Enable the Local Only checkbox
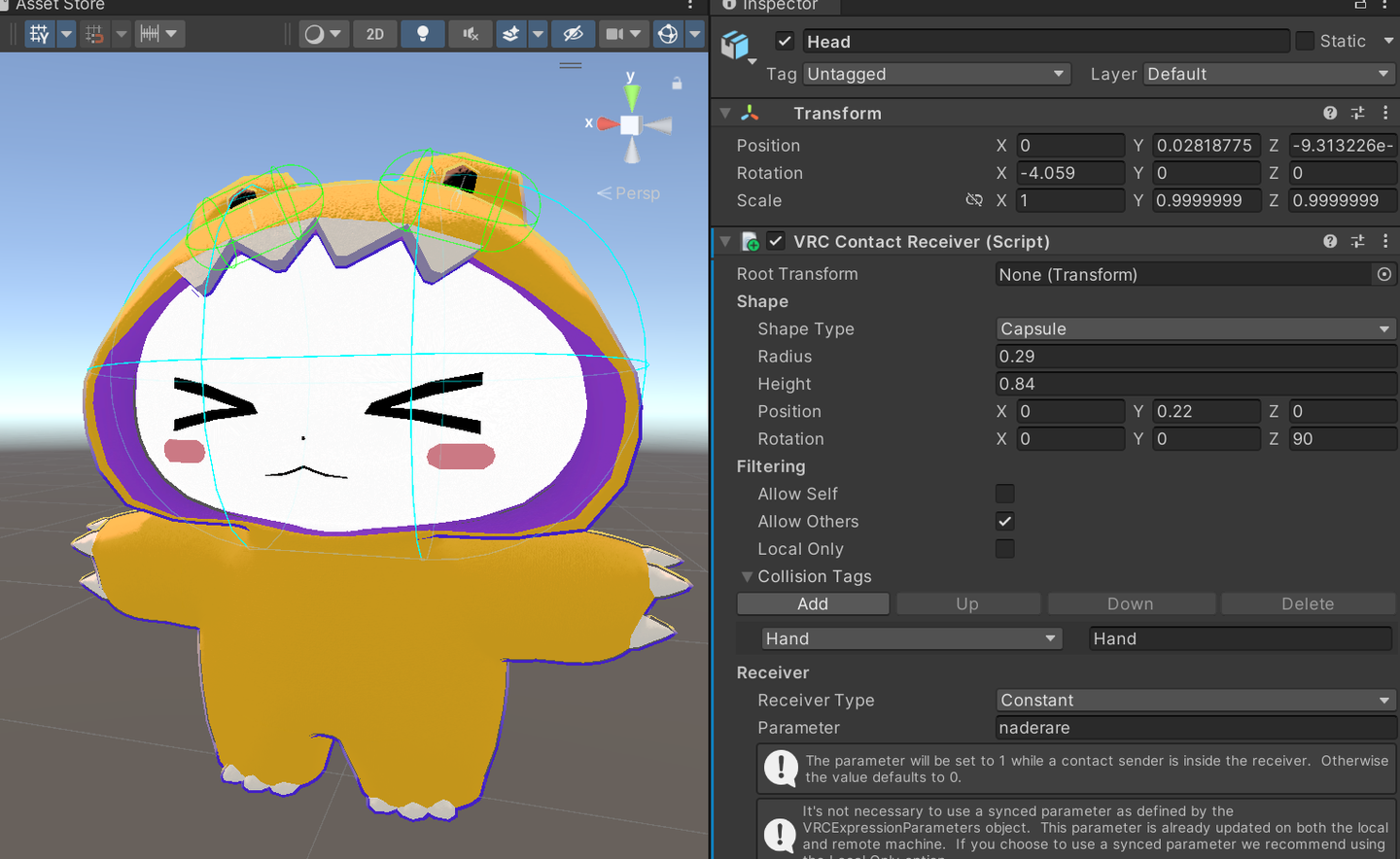The image size is (1400, 859). (1005, 549)
